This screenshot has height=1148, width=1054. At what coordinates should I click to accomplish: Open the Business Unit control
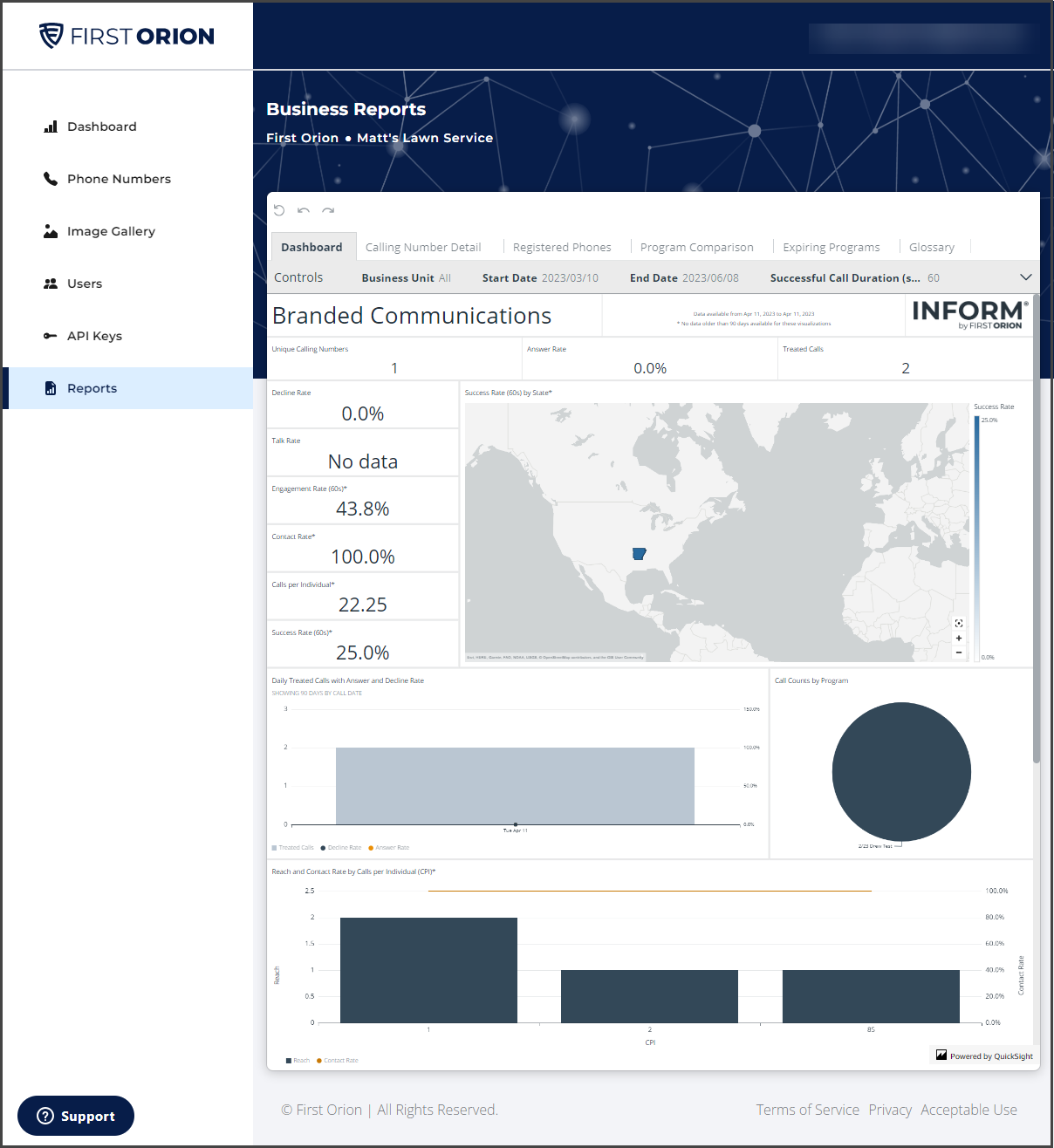[x=407, y=277]
